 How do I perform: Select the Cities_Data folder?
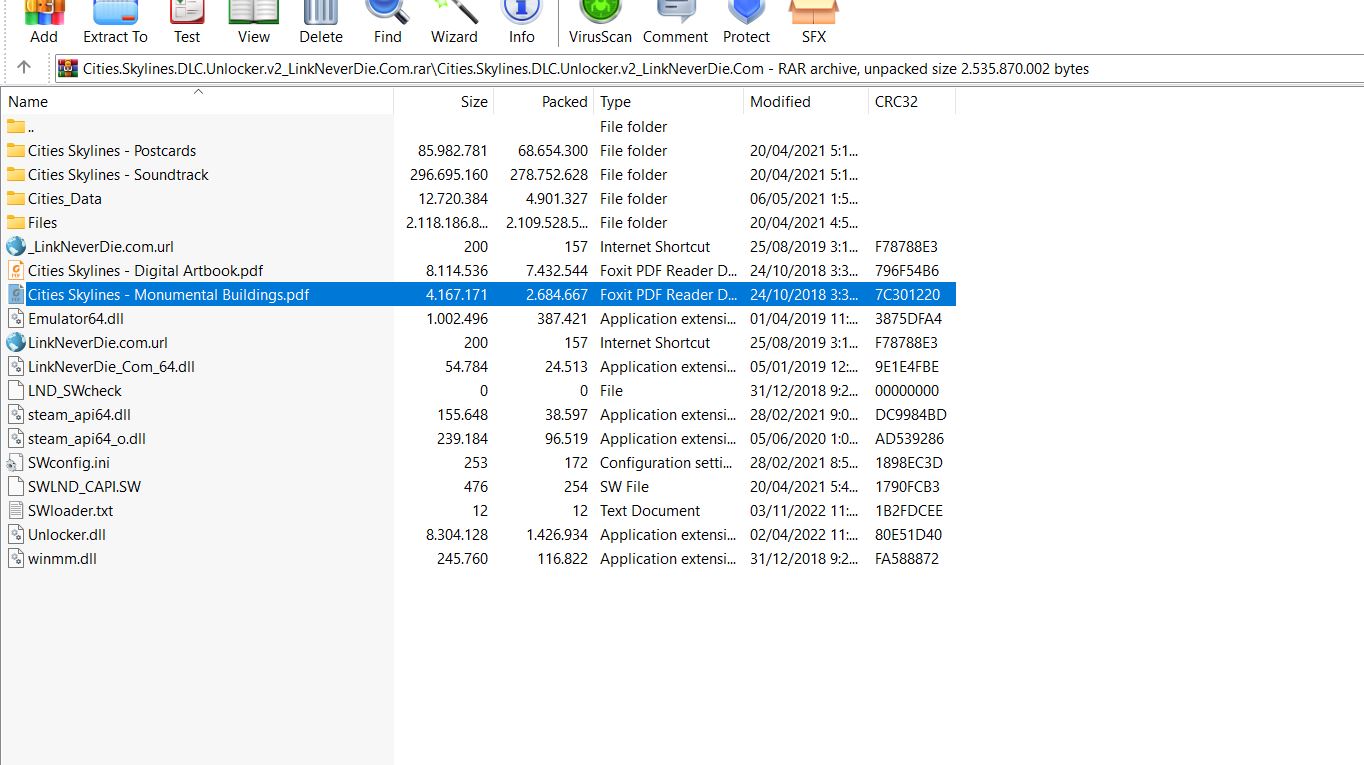click(65, 199)
